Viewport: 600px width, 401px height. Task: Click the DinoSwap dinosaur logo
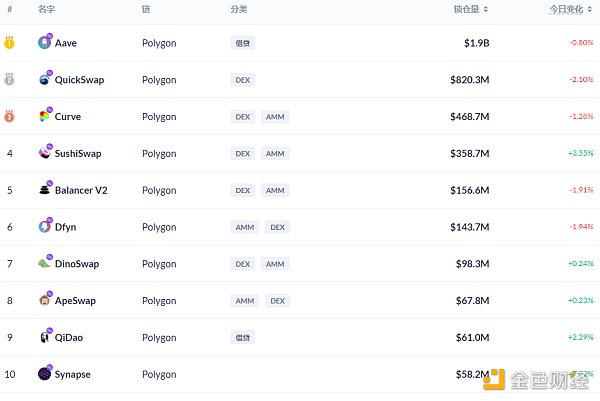[x=45, y=264]
